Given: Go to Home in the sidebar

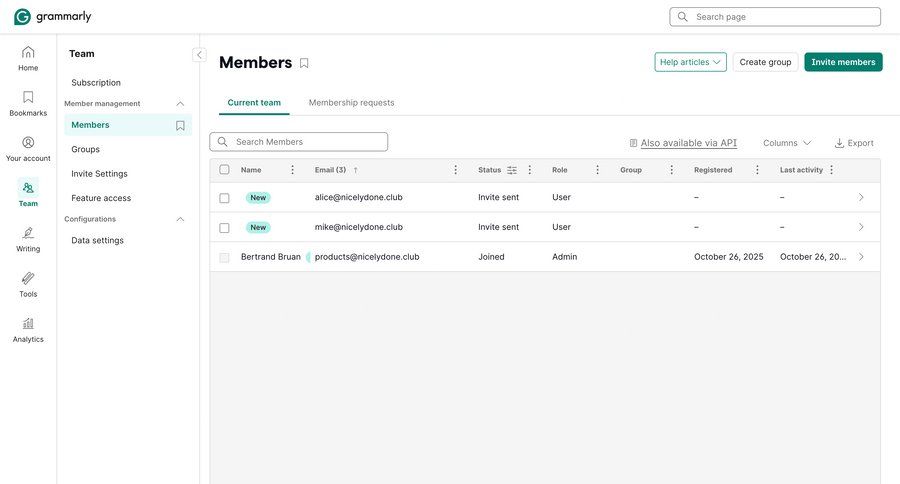Looking at the screenshot, I should coord(28,59).
